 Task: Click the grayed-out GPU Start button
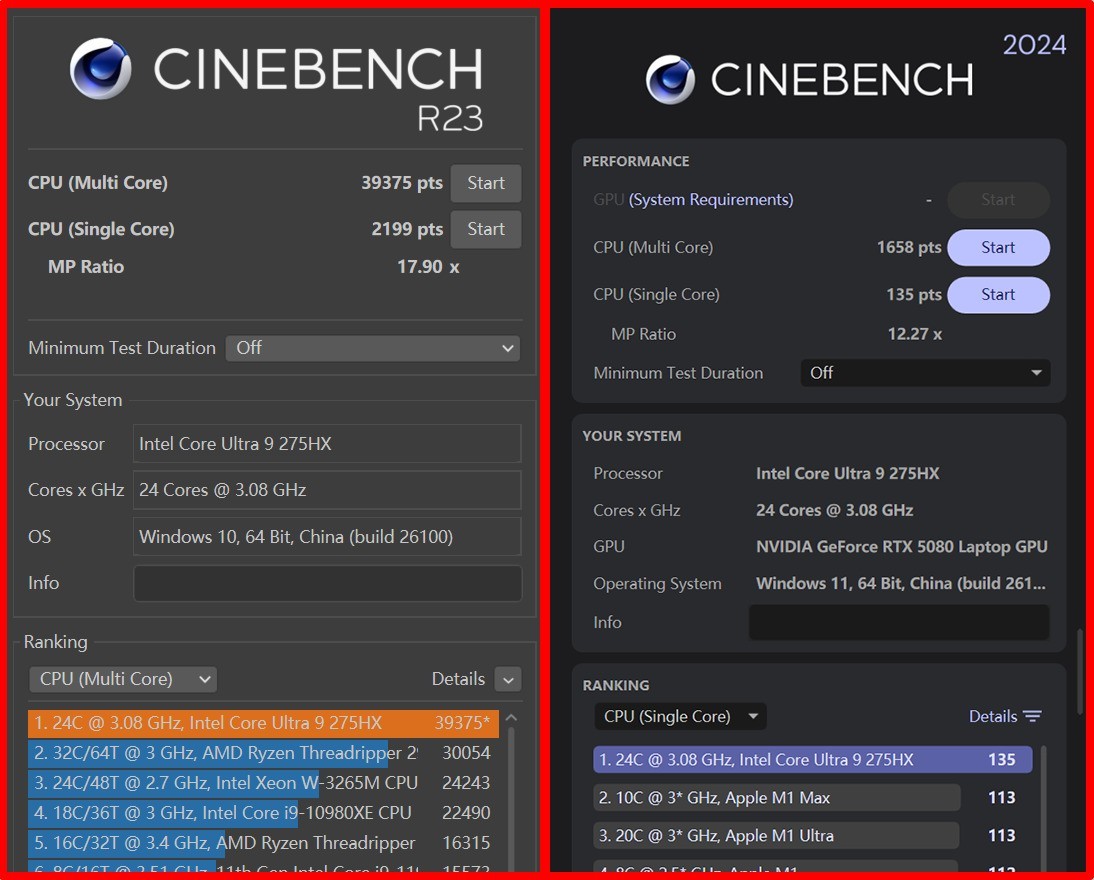coord(997,200)
